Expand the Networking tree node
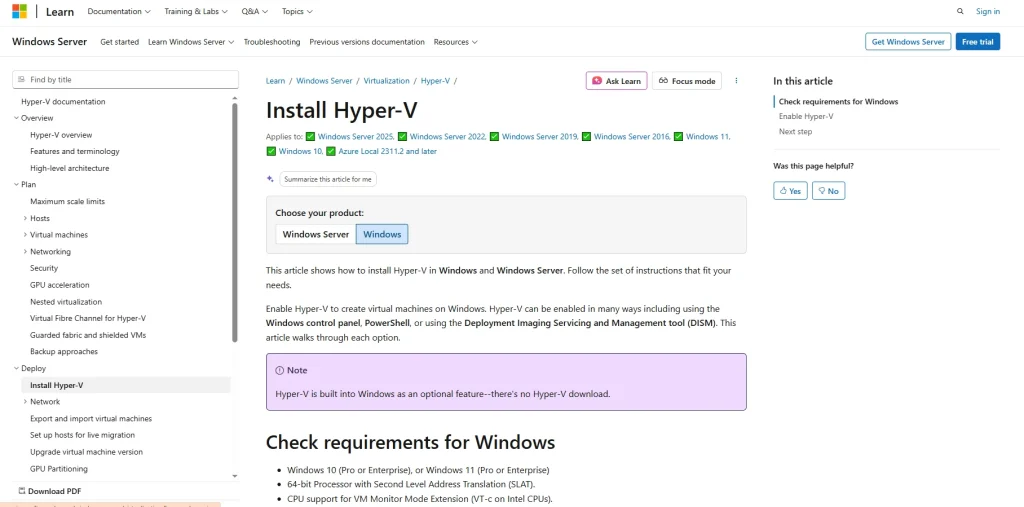Screen dimensions: 1024x507 [x=25, y=252]
